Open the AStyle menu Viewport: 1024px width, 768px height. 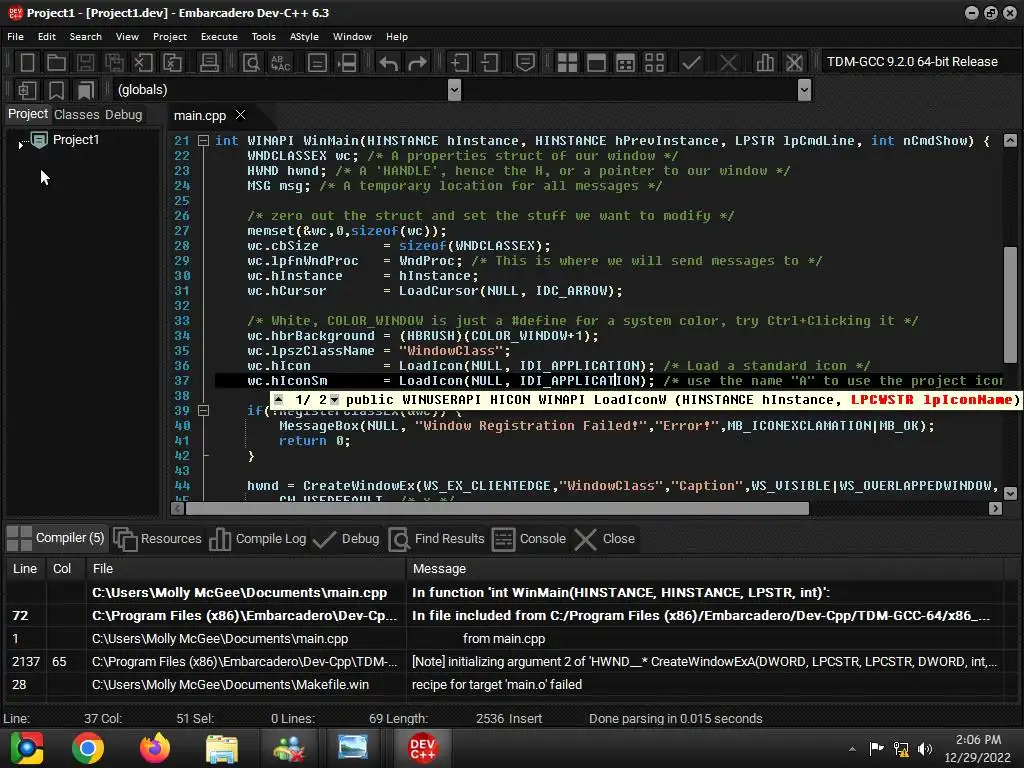304,37
